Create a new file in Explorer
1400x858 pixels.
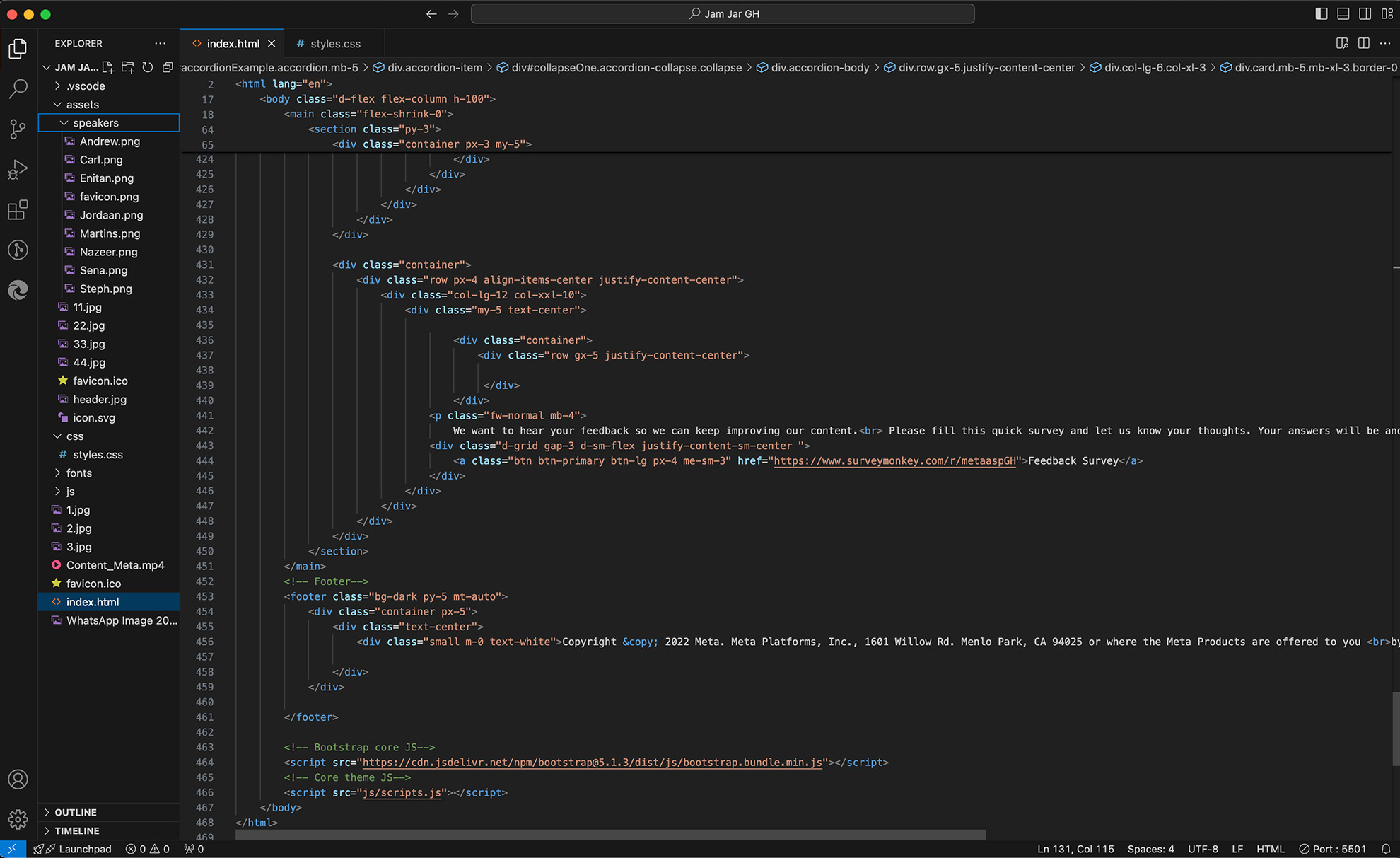pos(107,67)
